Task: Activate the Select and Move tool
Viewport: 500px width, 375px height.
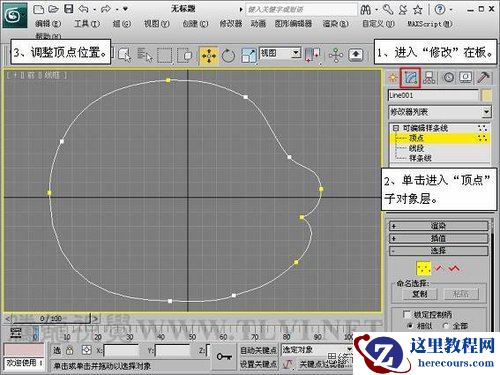Action: pyautogui.click(x=209, y=56)
